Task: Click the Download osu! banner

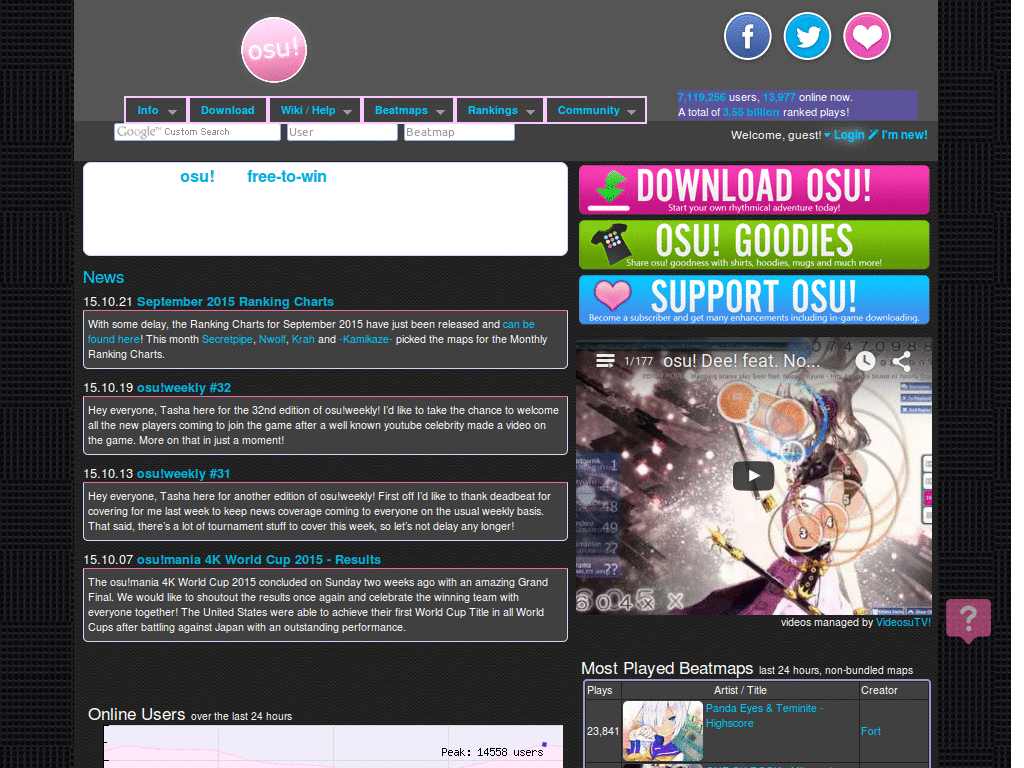Action: tap(753, 189)
